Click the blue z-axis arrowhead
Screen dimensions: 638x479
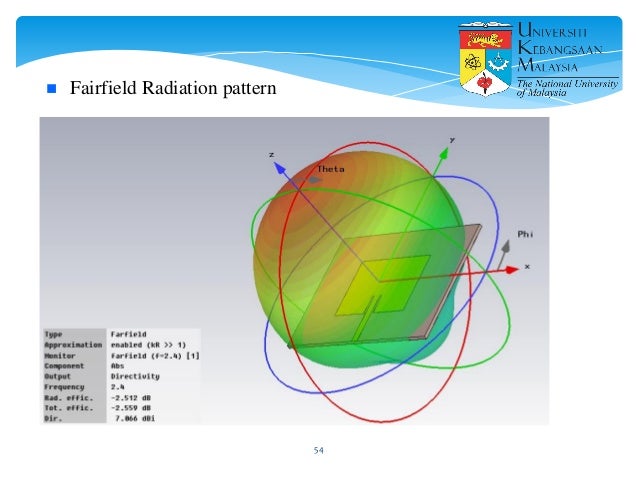pos(280,168)
